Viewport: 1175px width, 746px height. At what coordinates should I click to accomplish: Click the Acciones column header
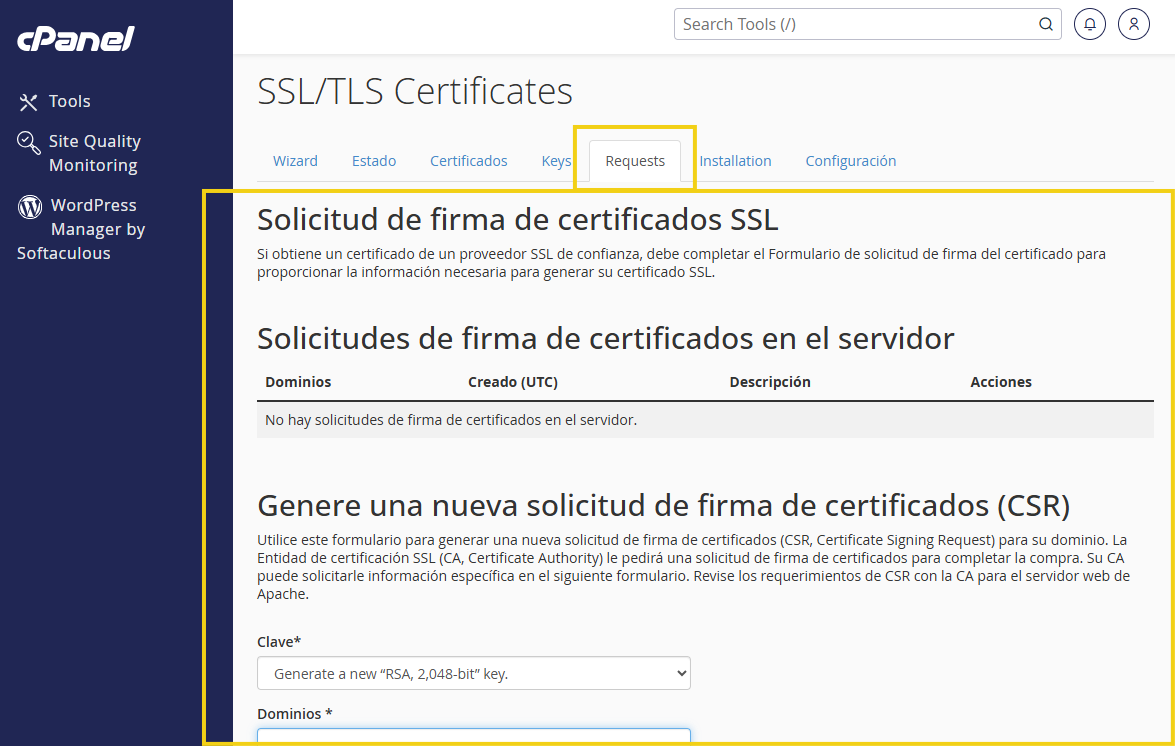pyautogui.click(x=1000, y=382)
